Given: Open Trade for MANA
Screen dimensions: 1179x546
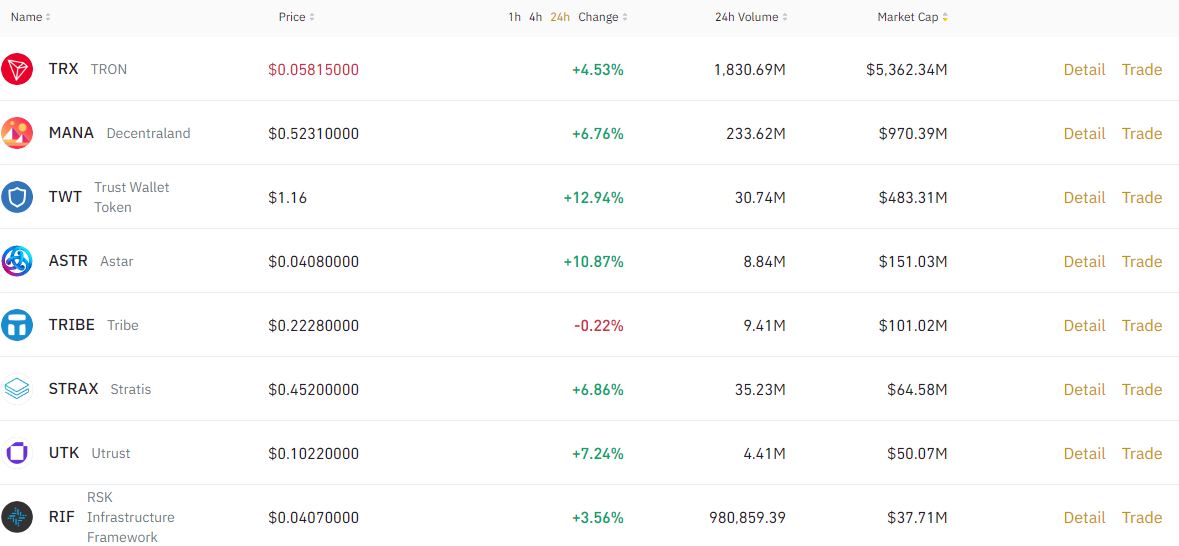Looking at the screenshot, I should pyautogui.click(x=1142, y=133).
